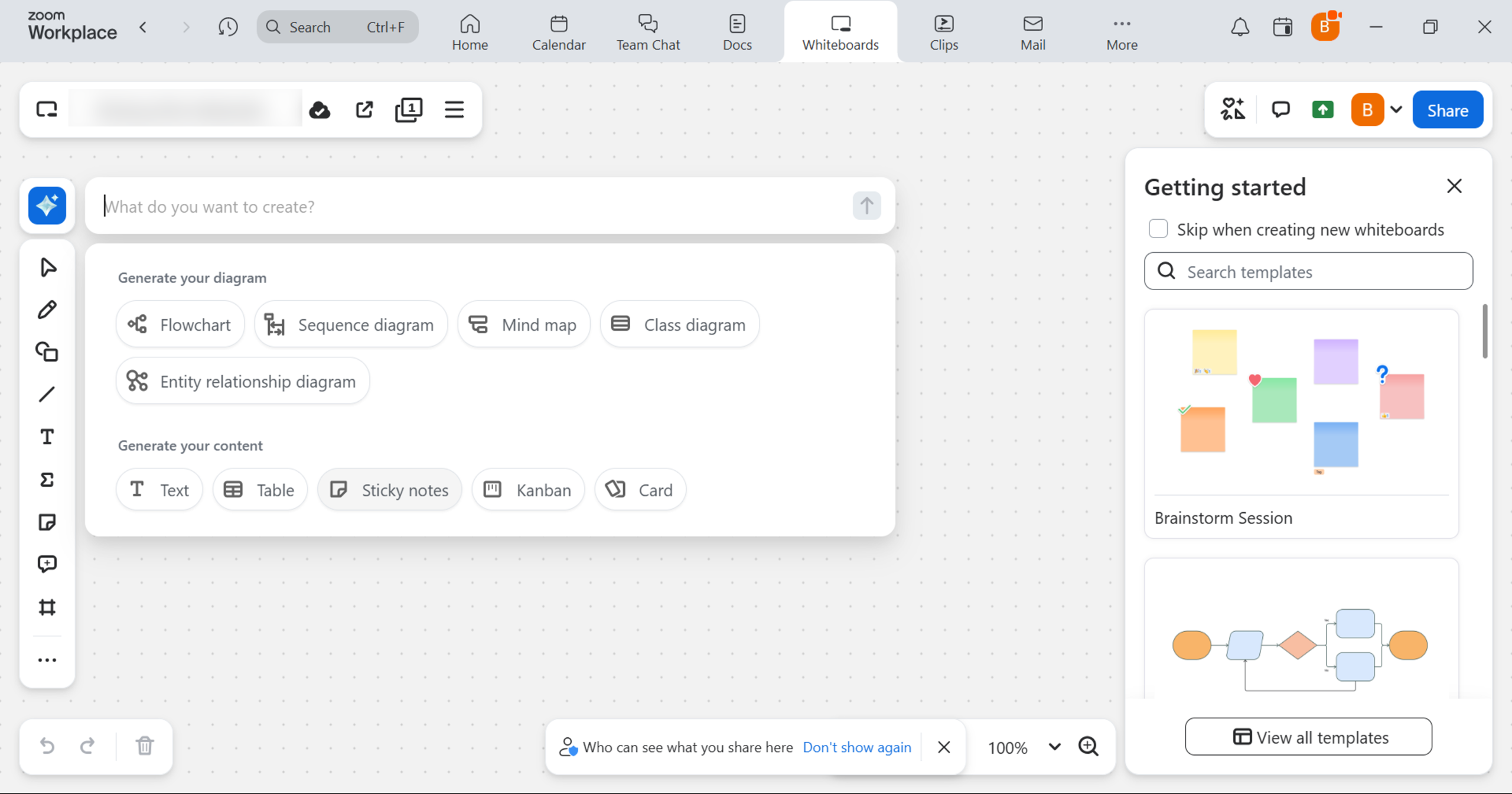Screen dimensions: 1512x794
Task: Open the hamburger menu in whiteboard toolbar
Action: [x=454, y=110]
